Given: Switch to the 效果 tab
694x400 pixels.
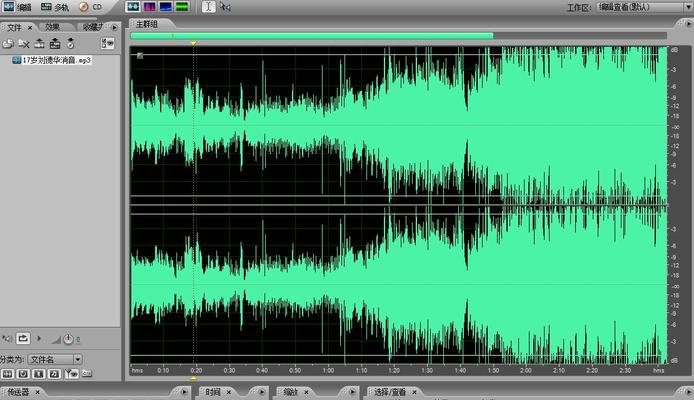Looking at the screenshot, I should click(52, 27).
